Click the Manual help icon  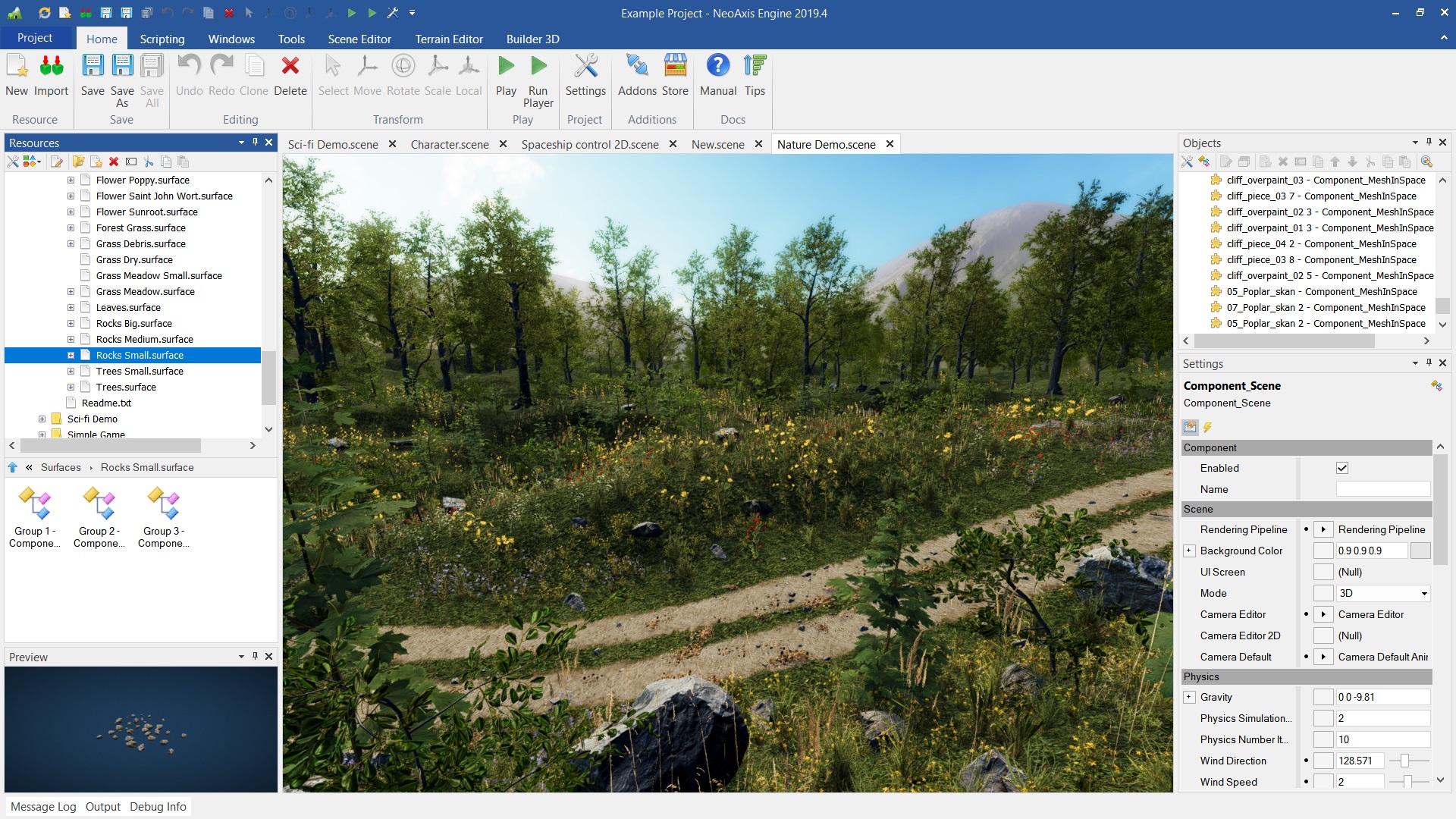pyautogui.click(x=717, y=67)
